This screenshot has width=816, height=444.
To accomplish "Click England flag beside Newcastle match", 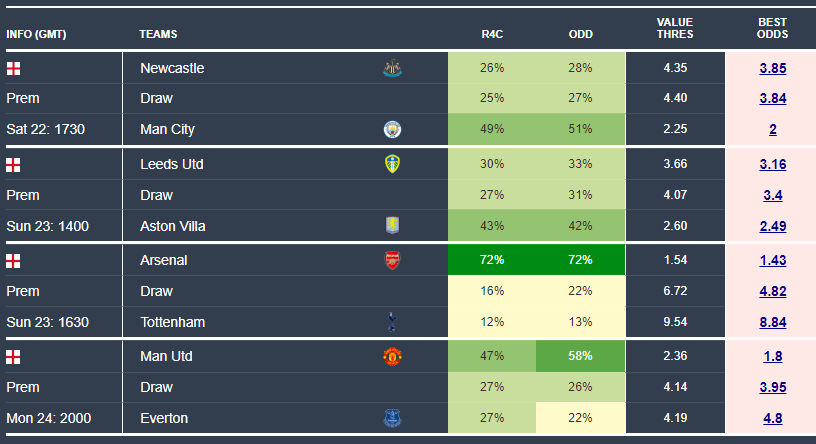I will (x=13, y=69).
